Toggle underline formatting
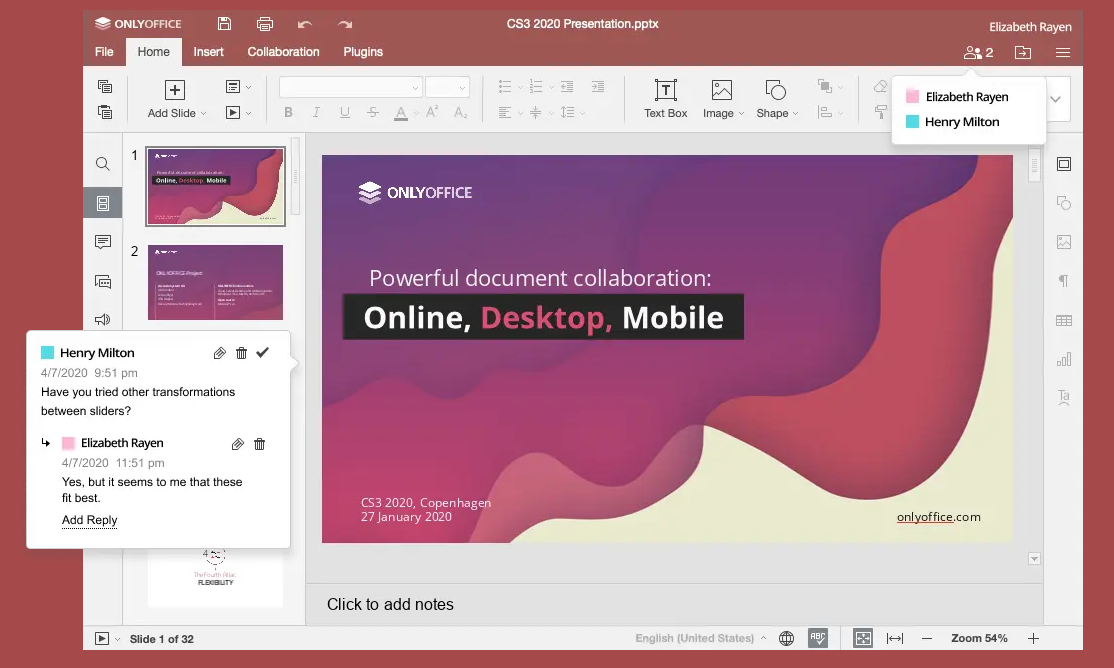This screenshot has width=1114, height=668. pos(345,112)
